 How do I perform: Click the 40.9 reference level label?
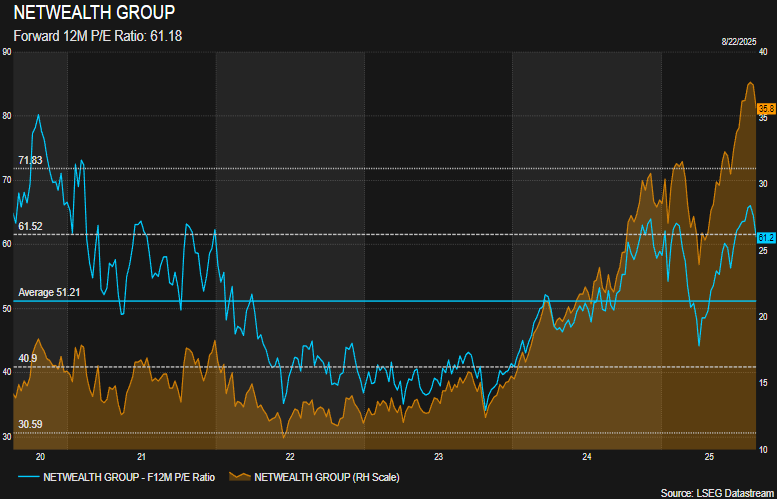pos(28,358)
